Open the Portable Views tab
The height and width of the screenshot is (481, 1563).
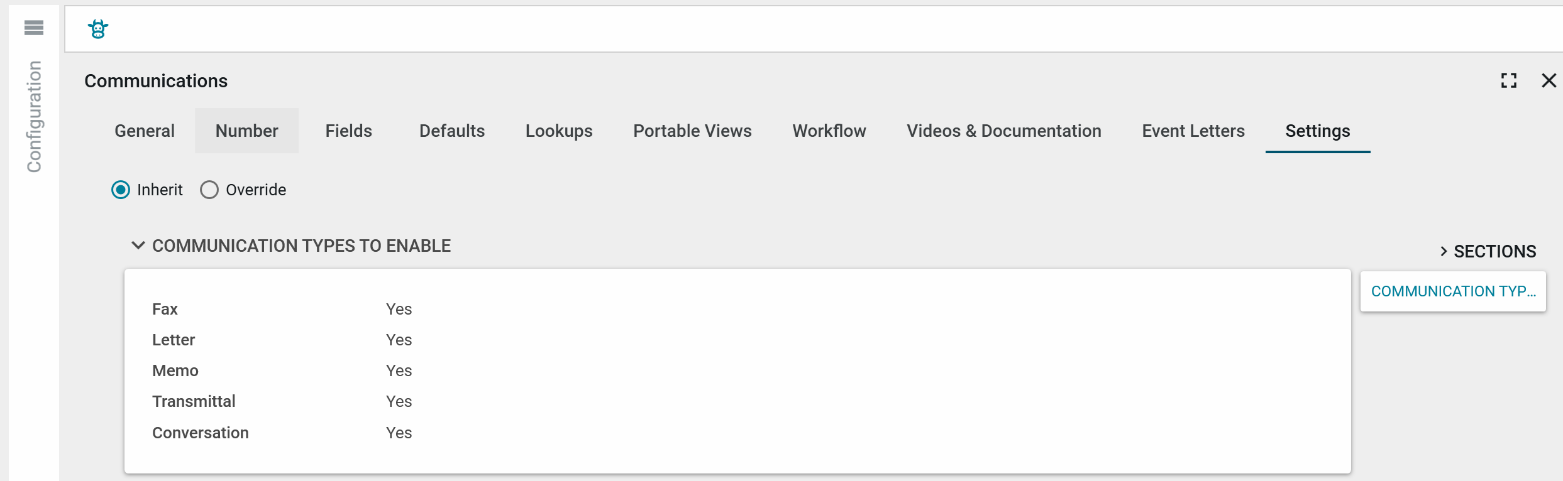click(x=692, y=131)
